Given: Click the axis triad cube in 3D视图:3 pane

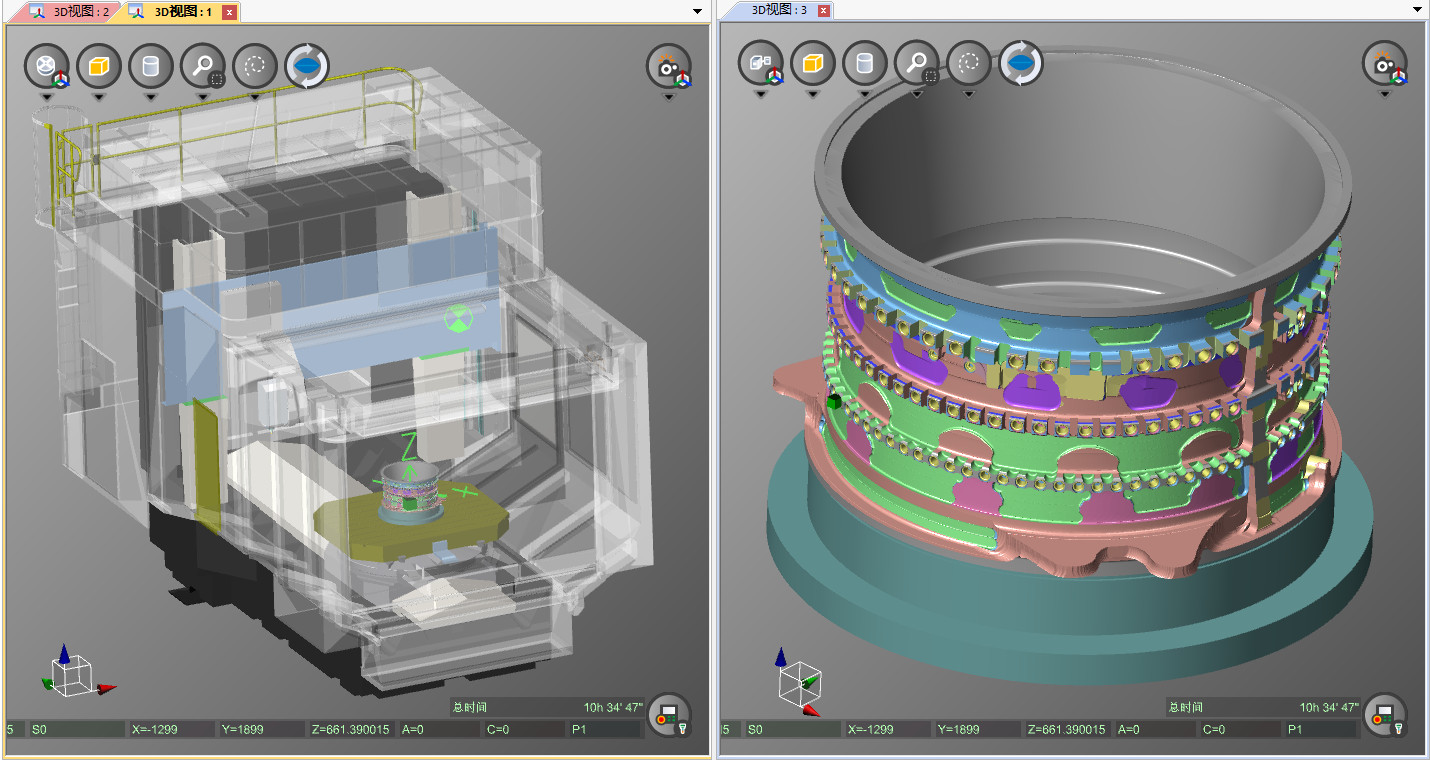Looking at the screenshot, I should coord(800,682).
